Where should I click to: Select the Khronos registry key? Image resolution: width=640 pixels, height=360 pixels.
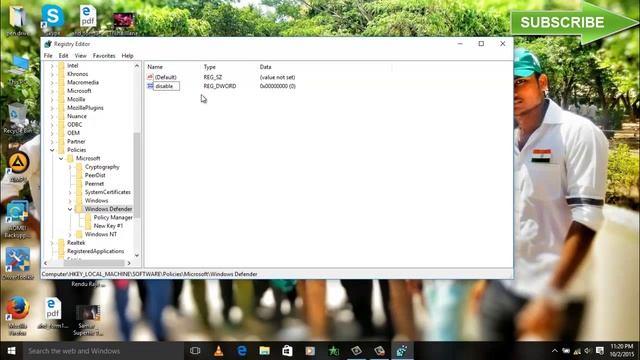point(77,74)
